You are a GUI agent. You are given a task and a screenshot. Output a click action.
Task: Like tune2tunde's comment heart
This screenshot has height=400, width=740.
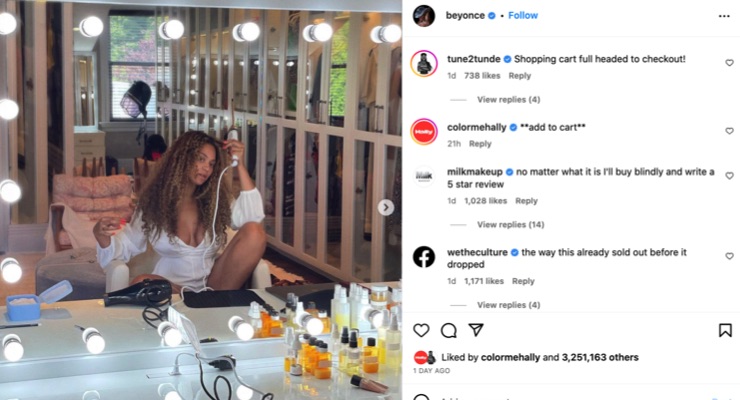coord(729,63)
